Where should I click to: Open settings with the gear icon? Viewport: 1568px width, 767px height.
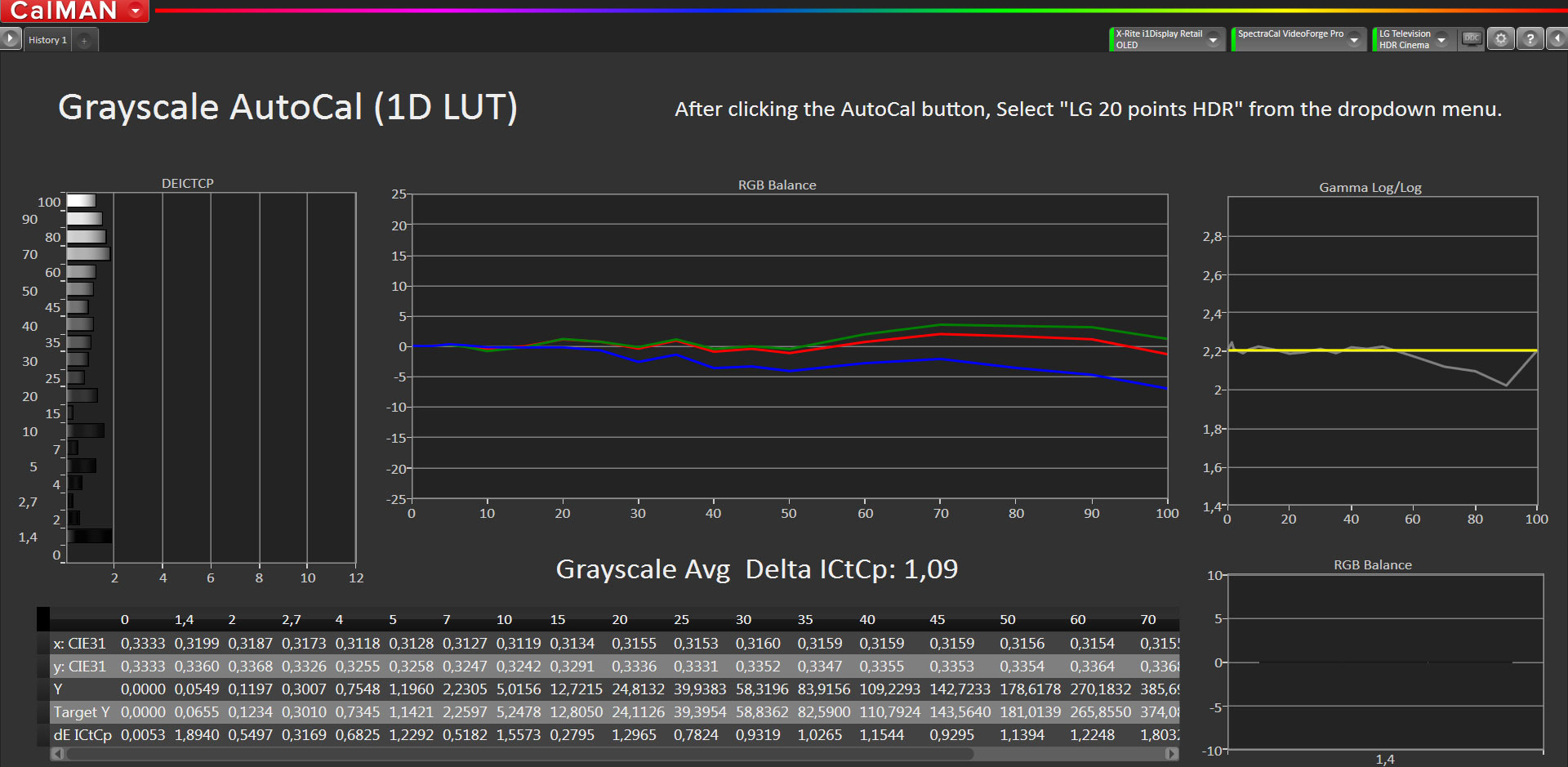click(1501, 38)
